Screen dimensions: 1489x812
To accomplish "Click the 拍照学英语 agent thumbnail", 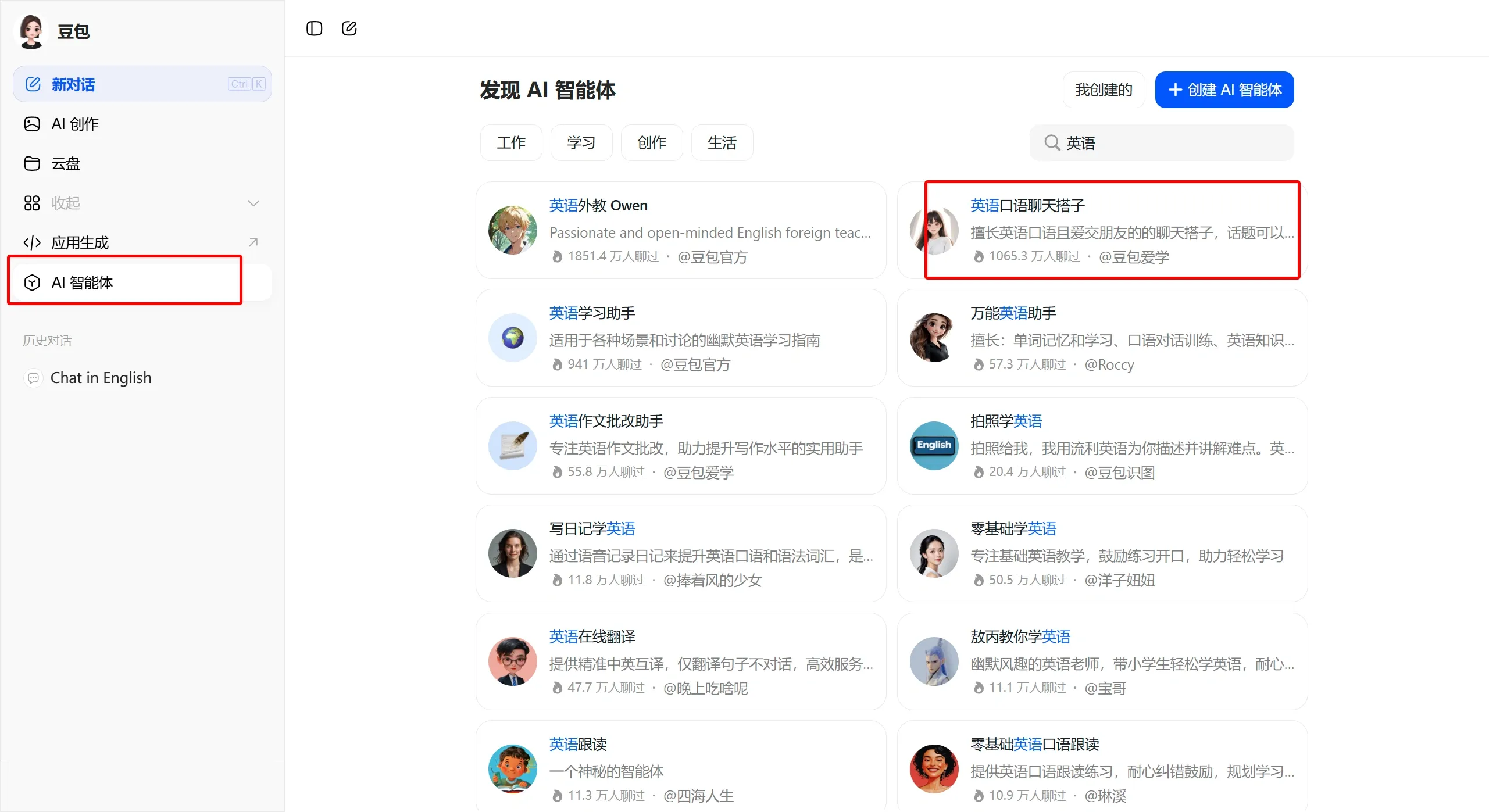I will click(933, 446).
